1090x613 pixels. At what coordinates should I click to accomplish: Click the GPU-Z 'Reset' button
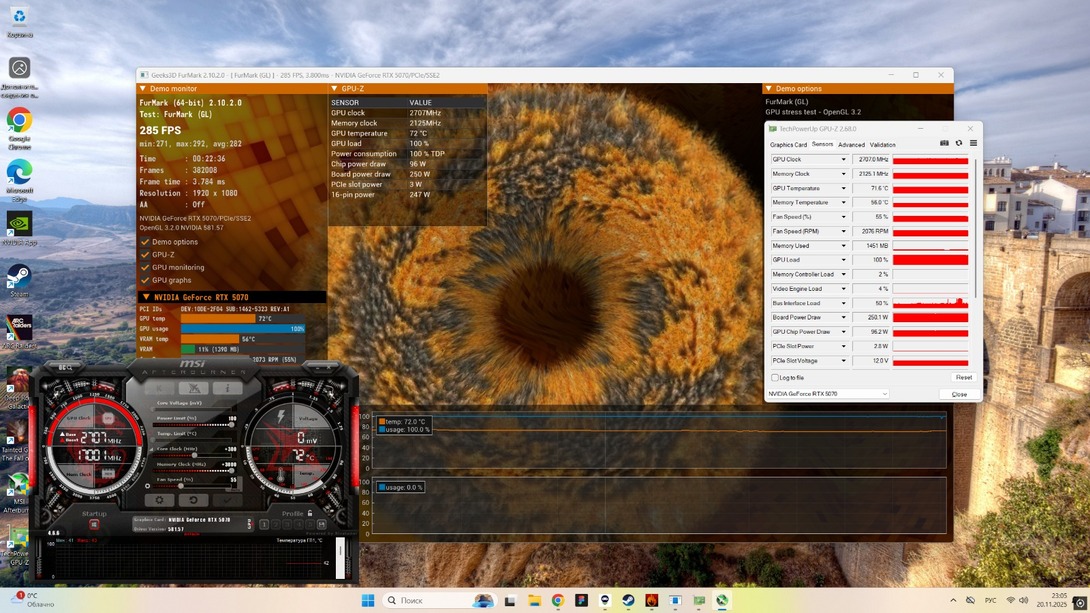(x=963, y=377)
